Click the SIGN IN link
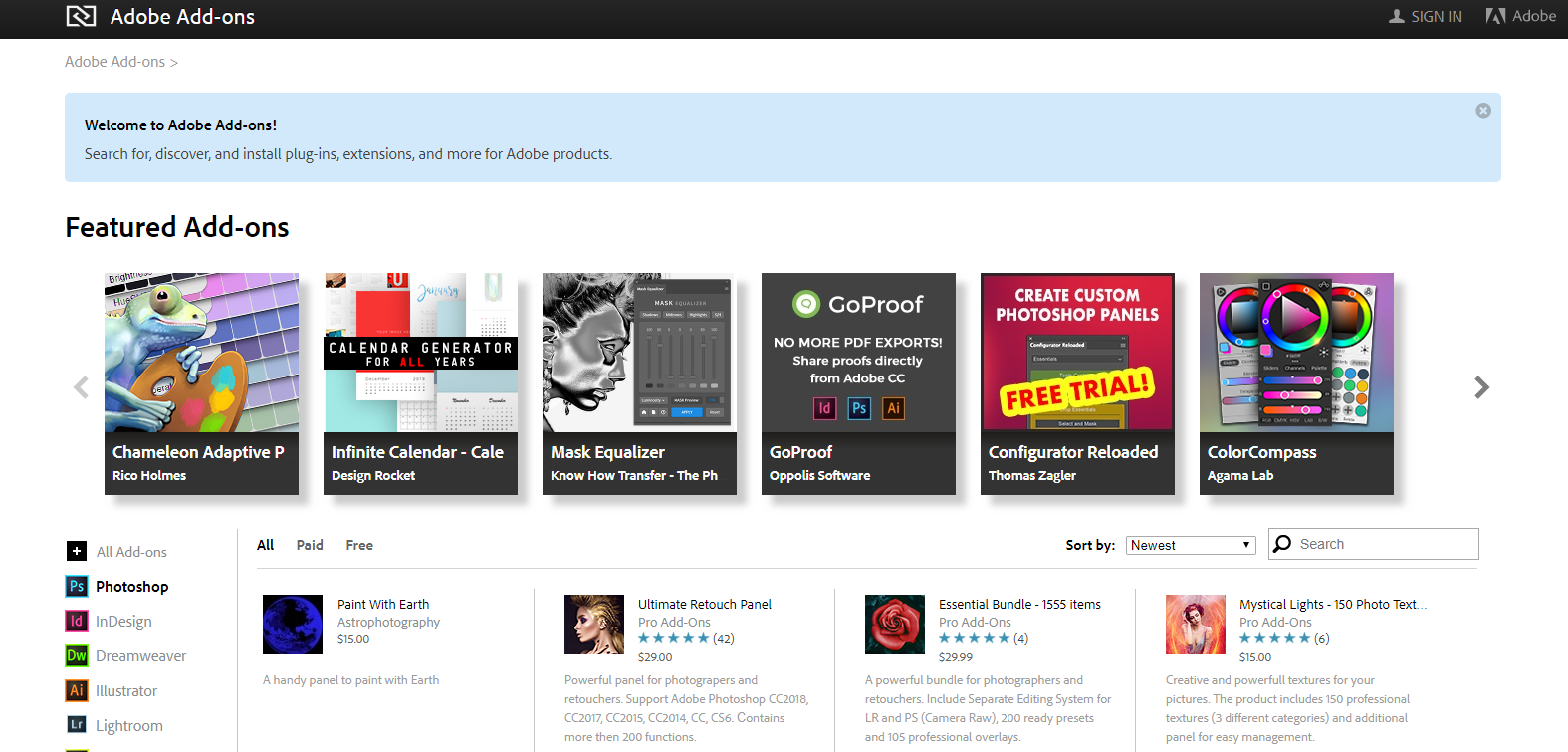 click(1436, 16)
